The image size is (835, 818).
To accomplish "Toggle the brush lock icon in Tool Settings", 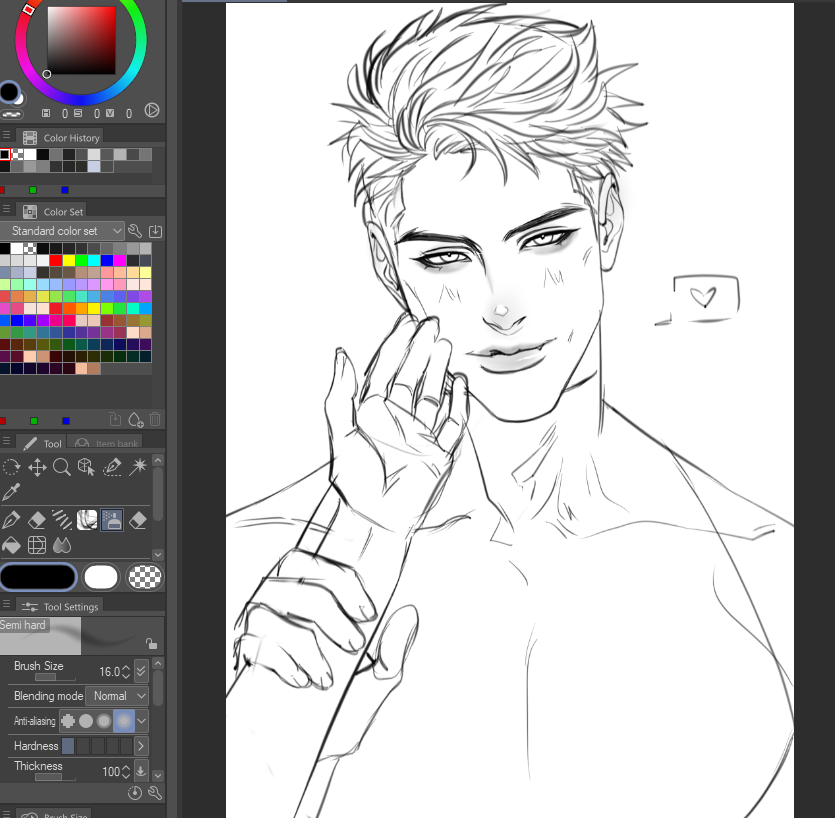I will click(152, 643).
